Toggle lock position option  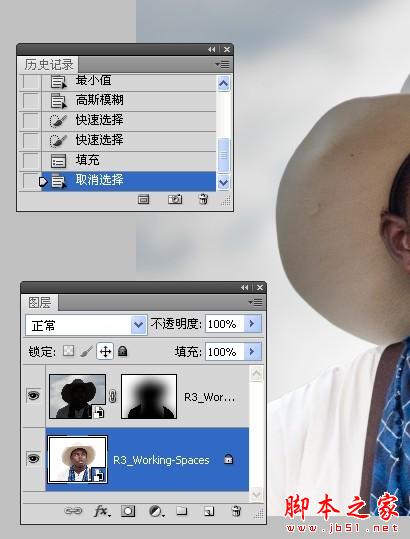coord(105,351)
